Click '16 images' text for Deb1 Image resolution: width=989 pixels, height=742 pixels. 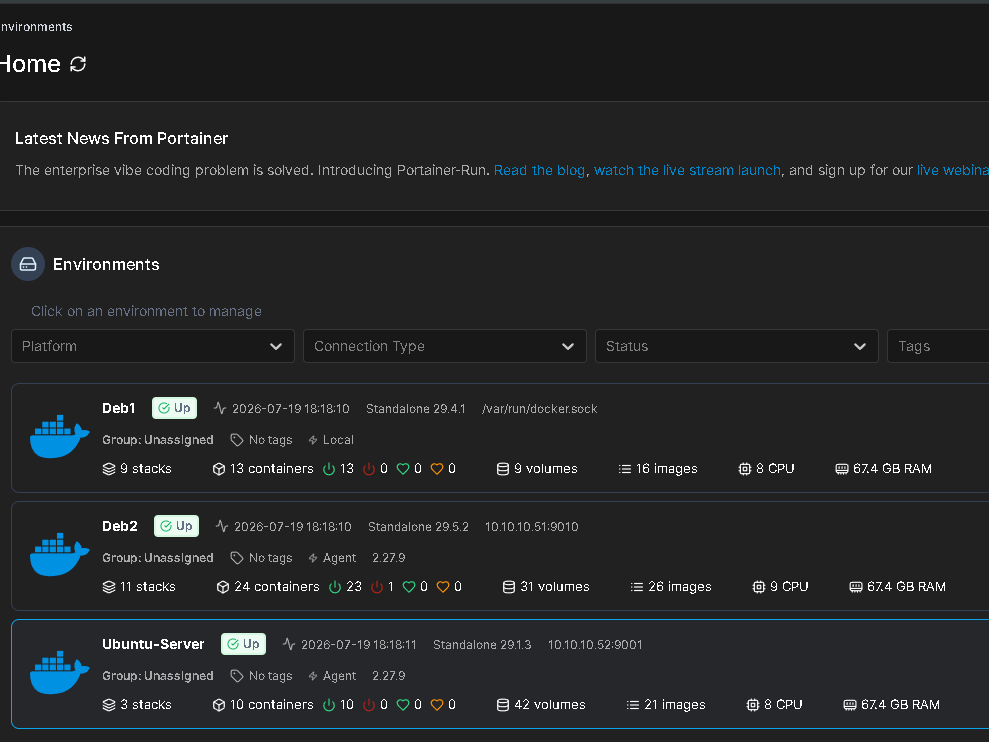[667, 469]
